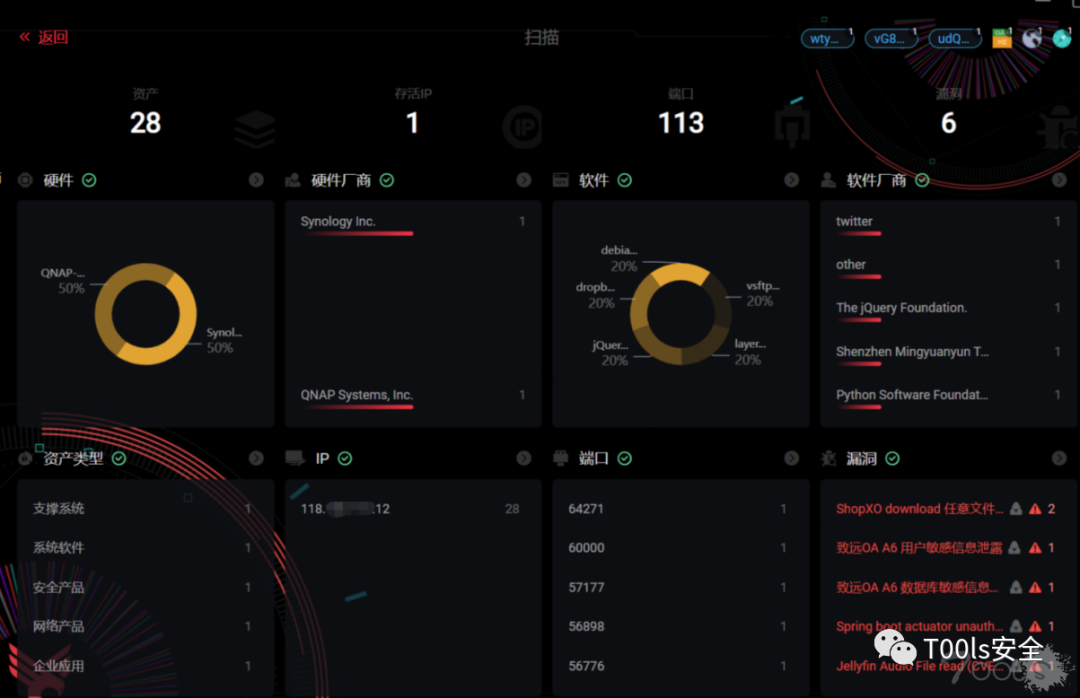
Task: Select the 支撑系统 asset type row
Action: click(x=145, y=509)
